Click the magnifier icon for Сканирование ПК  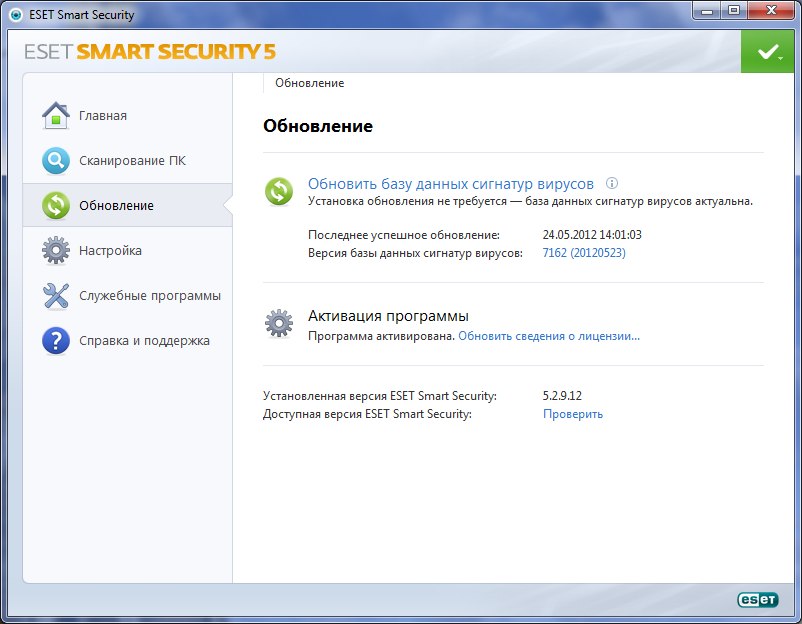[56, 161]
